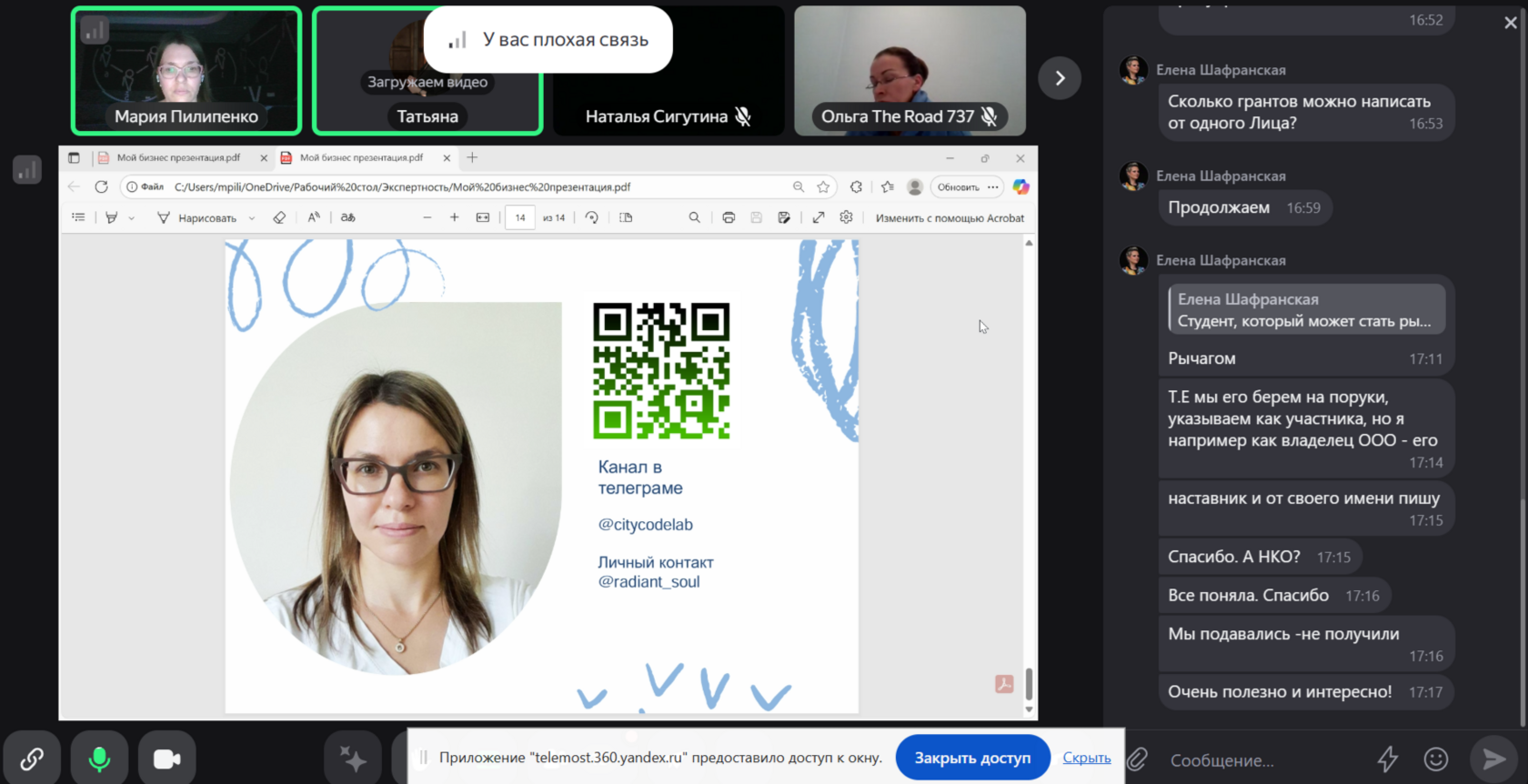Viewport: 1528px width, 784px height.
Task: Turn off the camera in the call
Action: coord(166,759)
